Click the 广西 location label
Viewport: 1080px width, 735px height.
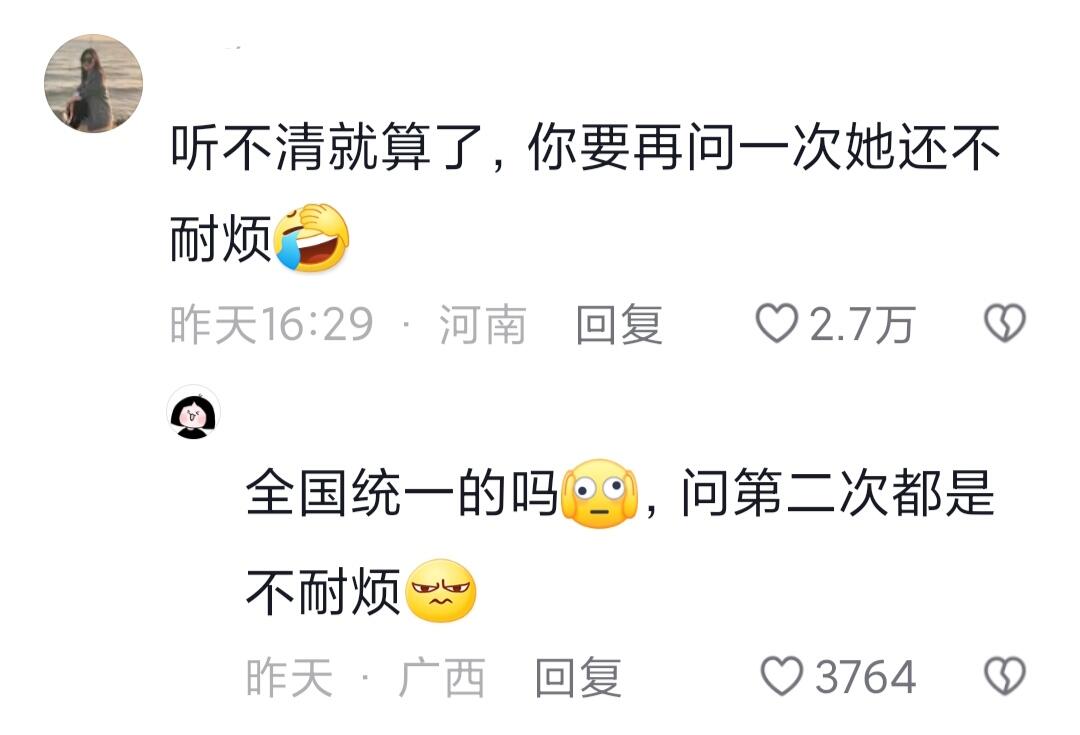[442, 677]
